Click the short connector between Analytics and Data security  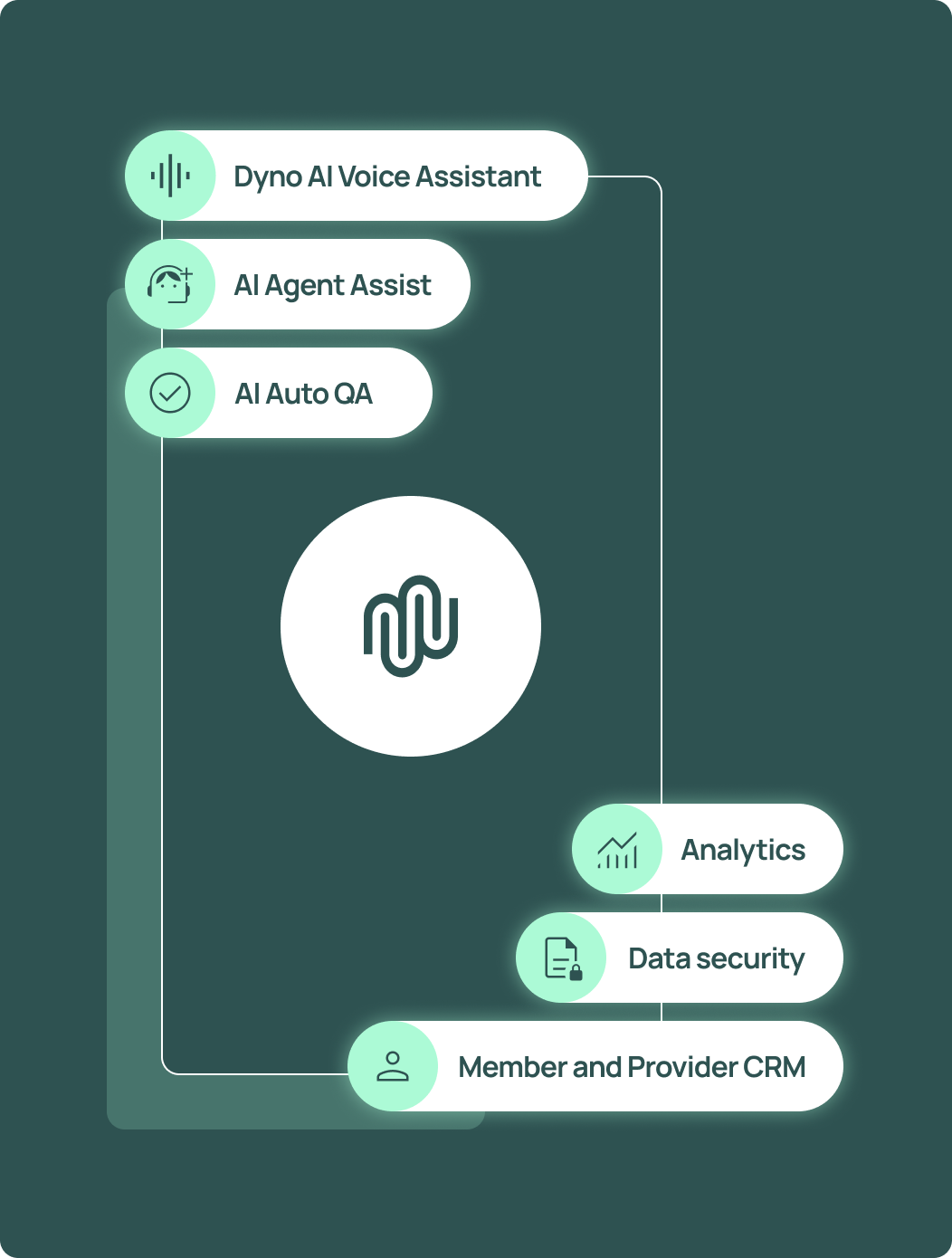pos(662,903)
